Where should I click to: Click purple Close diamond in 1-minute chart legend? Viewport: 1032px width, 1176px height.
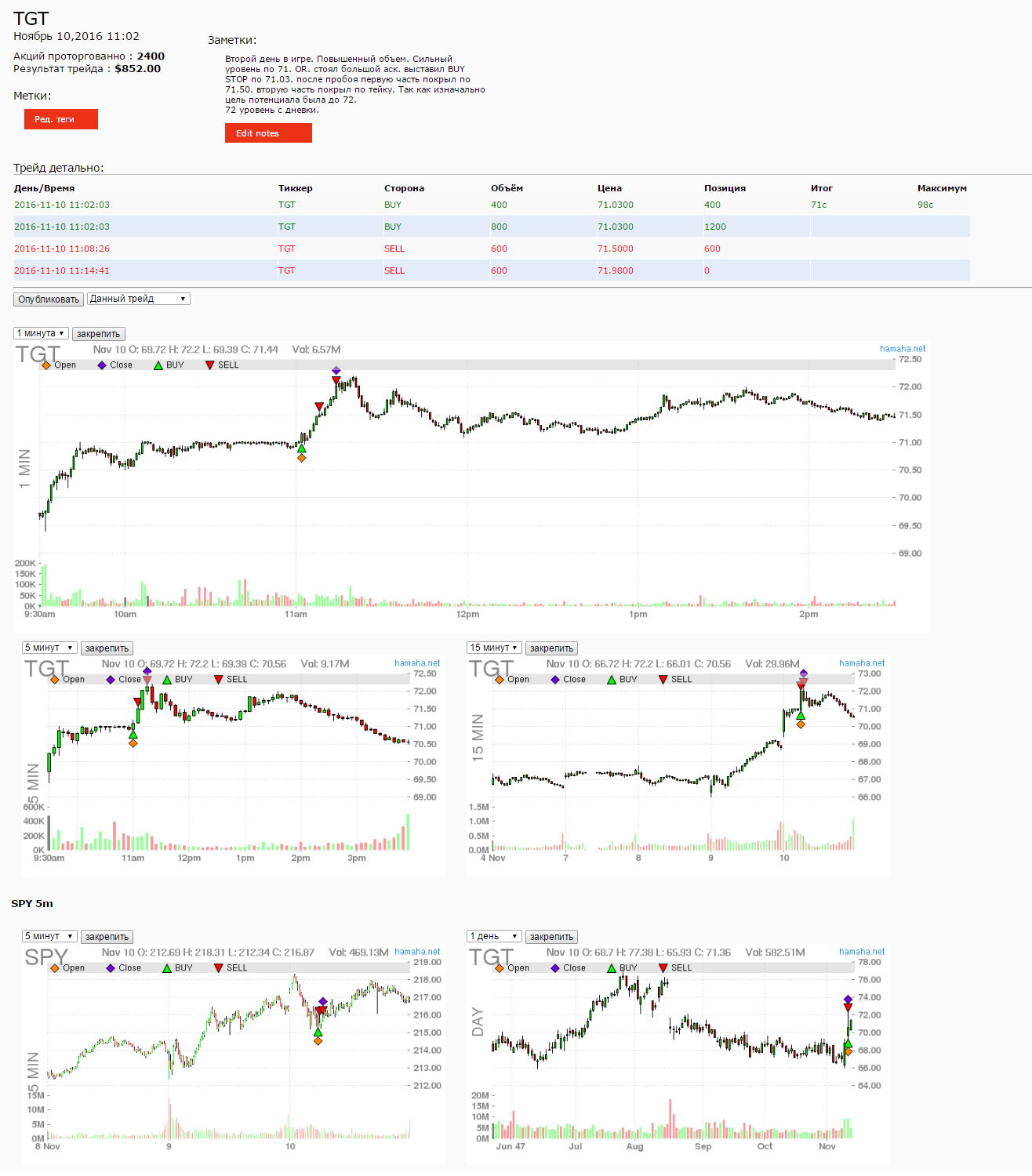click(102, 365)
